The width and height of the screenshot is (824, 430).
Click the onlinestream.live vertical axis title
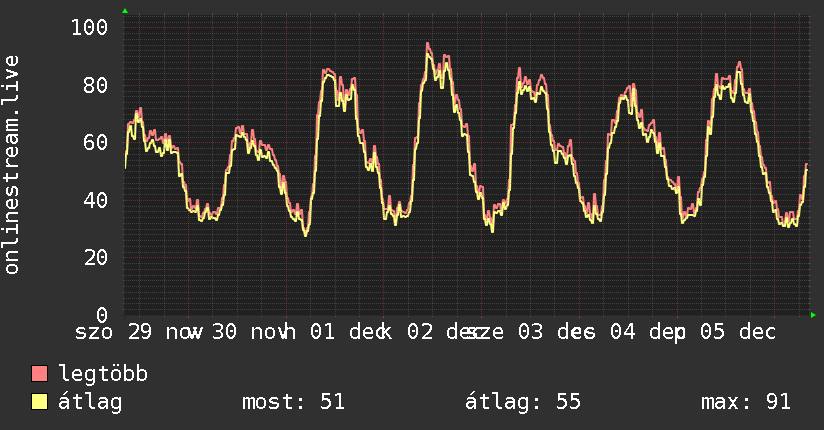coord(11,165)
